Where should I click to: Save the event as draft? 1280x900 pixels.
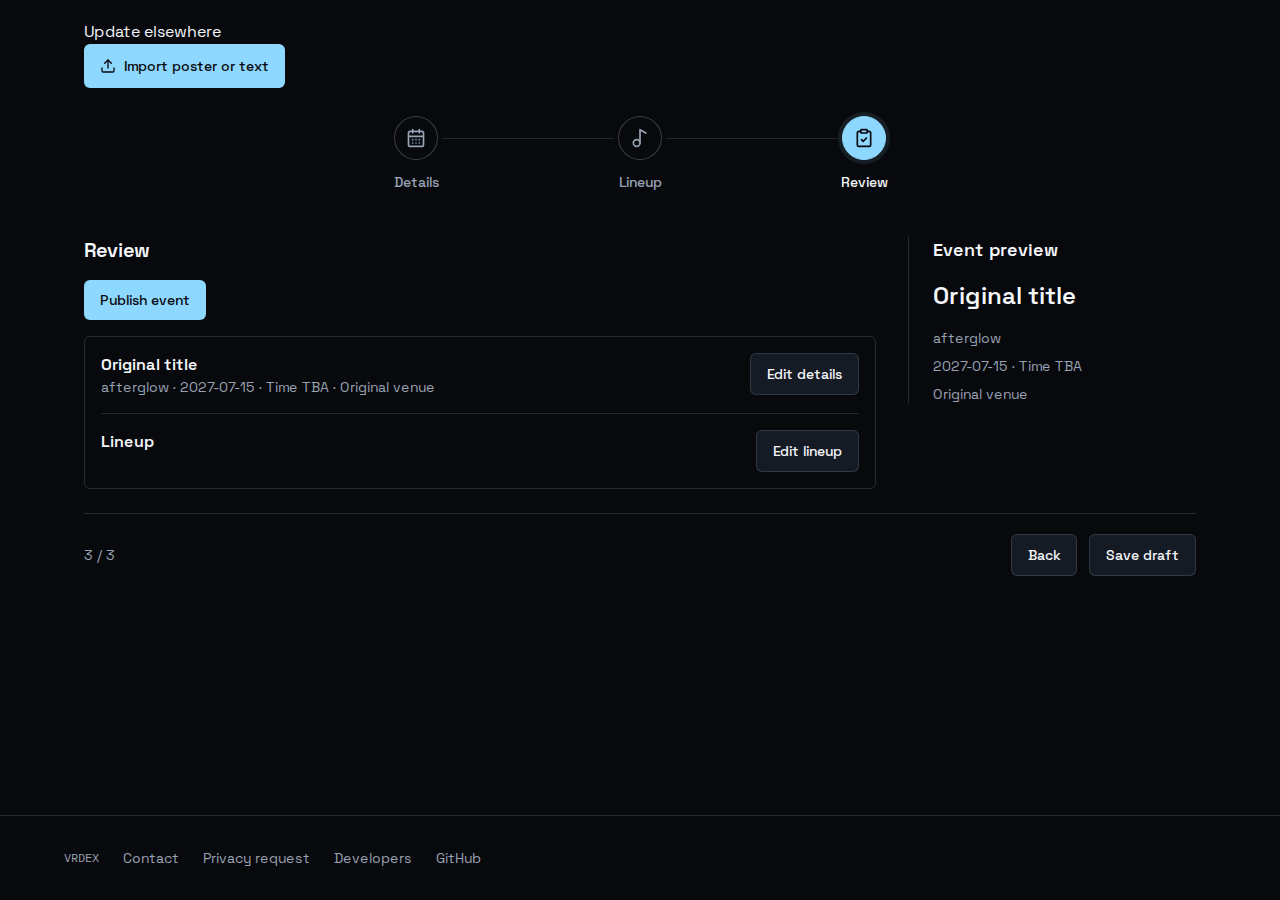click(1142, 555)
